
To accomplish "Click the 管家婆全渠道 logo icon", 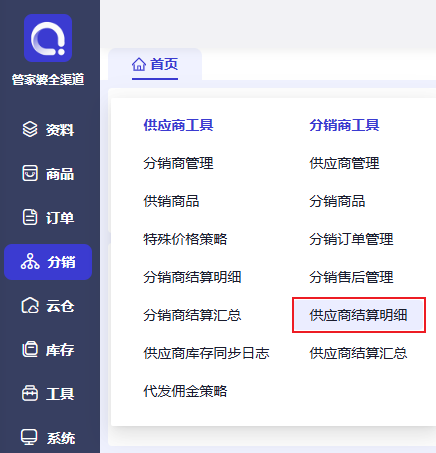I will [x=48, y=38].
